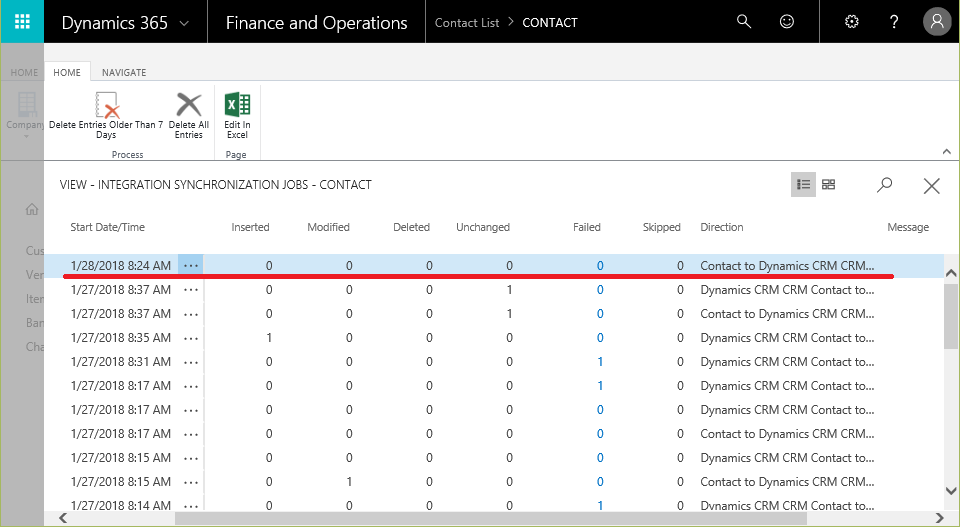The width and height of the screenshot is (960, 527).
Task: Click Modified value 1 in 8:15 AM row
Action: 349,482
